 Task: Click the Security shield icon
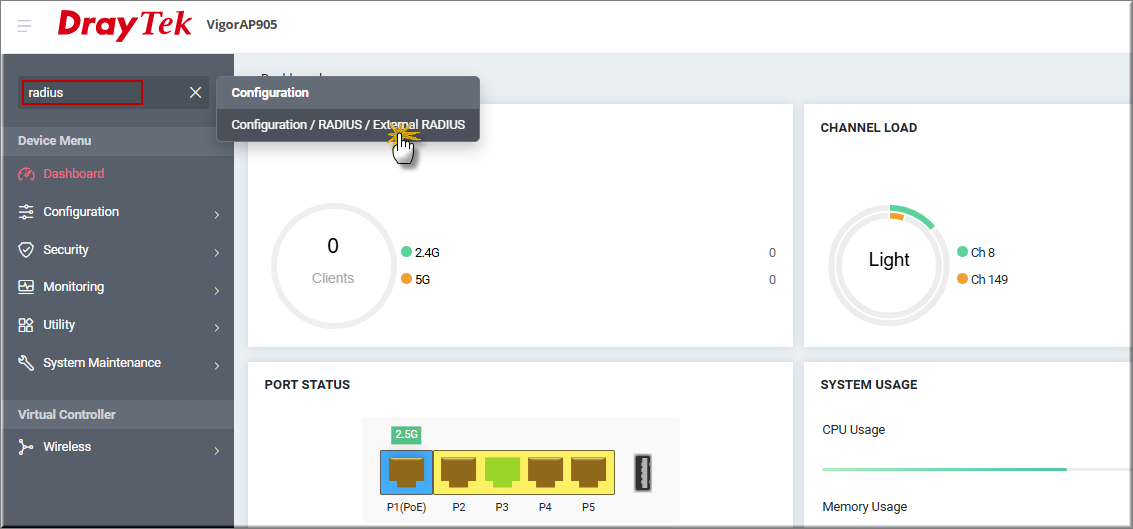tap(27, 250)
